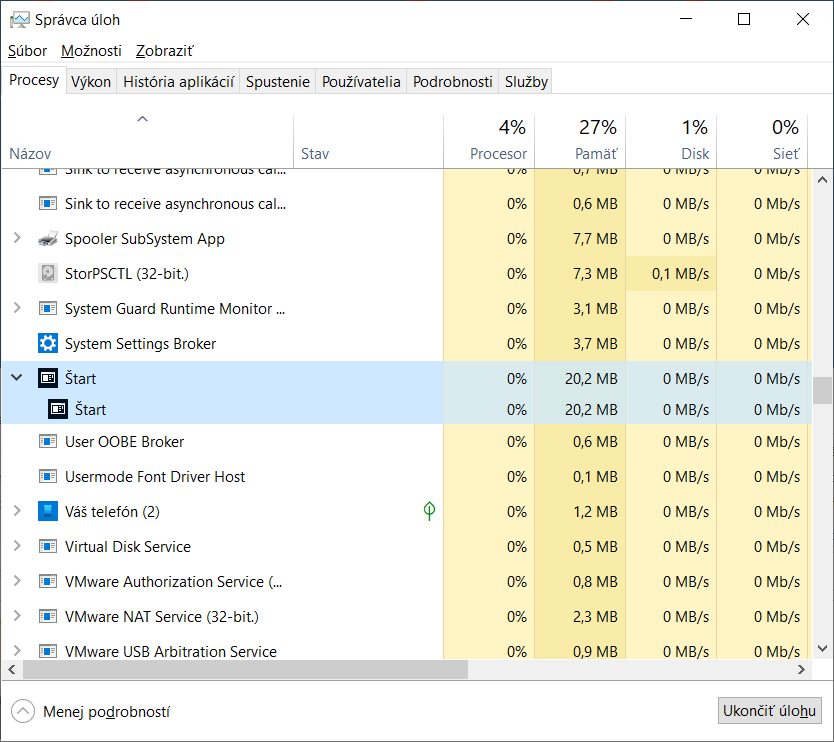This screenshot has width=834, height=742.
Task: Switch to the Výkon tab
Action: coord(90,82)
